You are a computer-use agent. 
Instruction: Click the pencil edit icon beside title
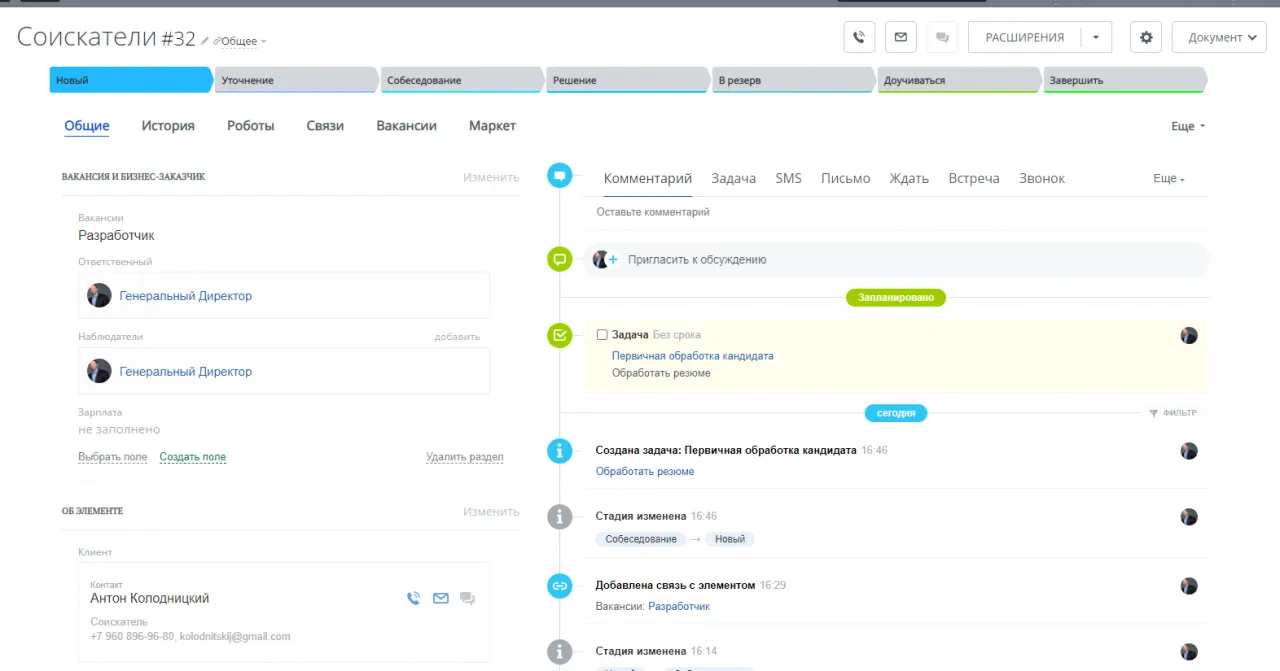tap(205, 41)
